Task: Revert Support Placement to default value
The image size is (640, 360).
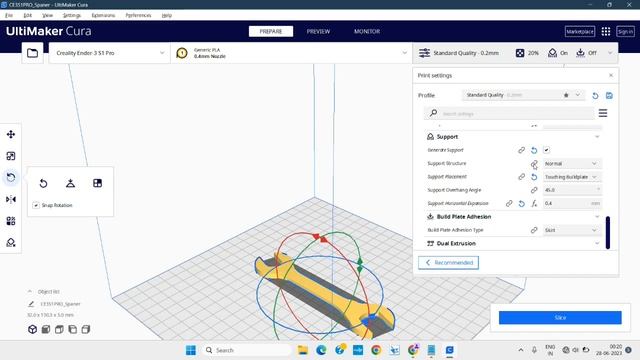Action: 534,177
